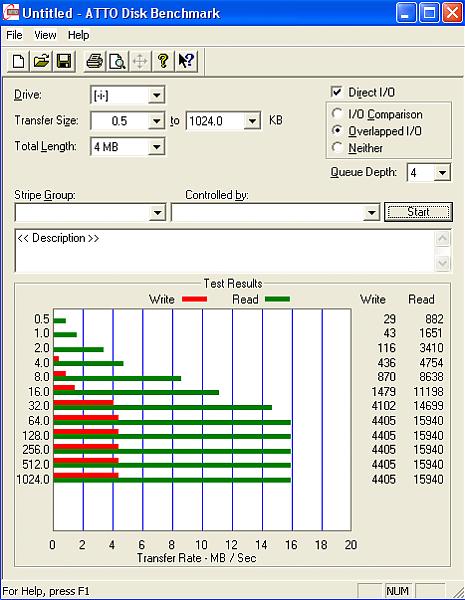This screenshot has width=465, height=600.
Task: Click the Start benchmark button
Action: click(418, 212)
